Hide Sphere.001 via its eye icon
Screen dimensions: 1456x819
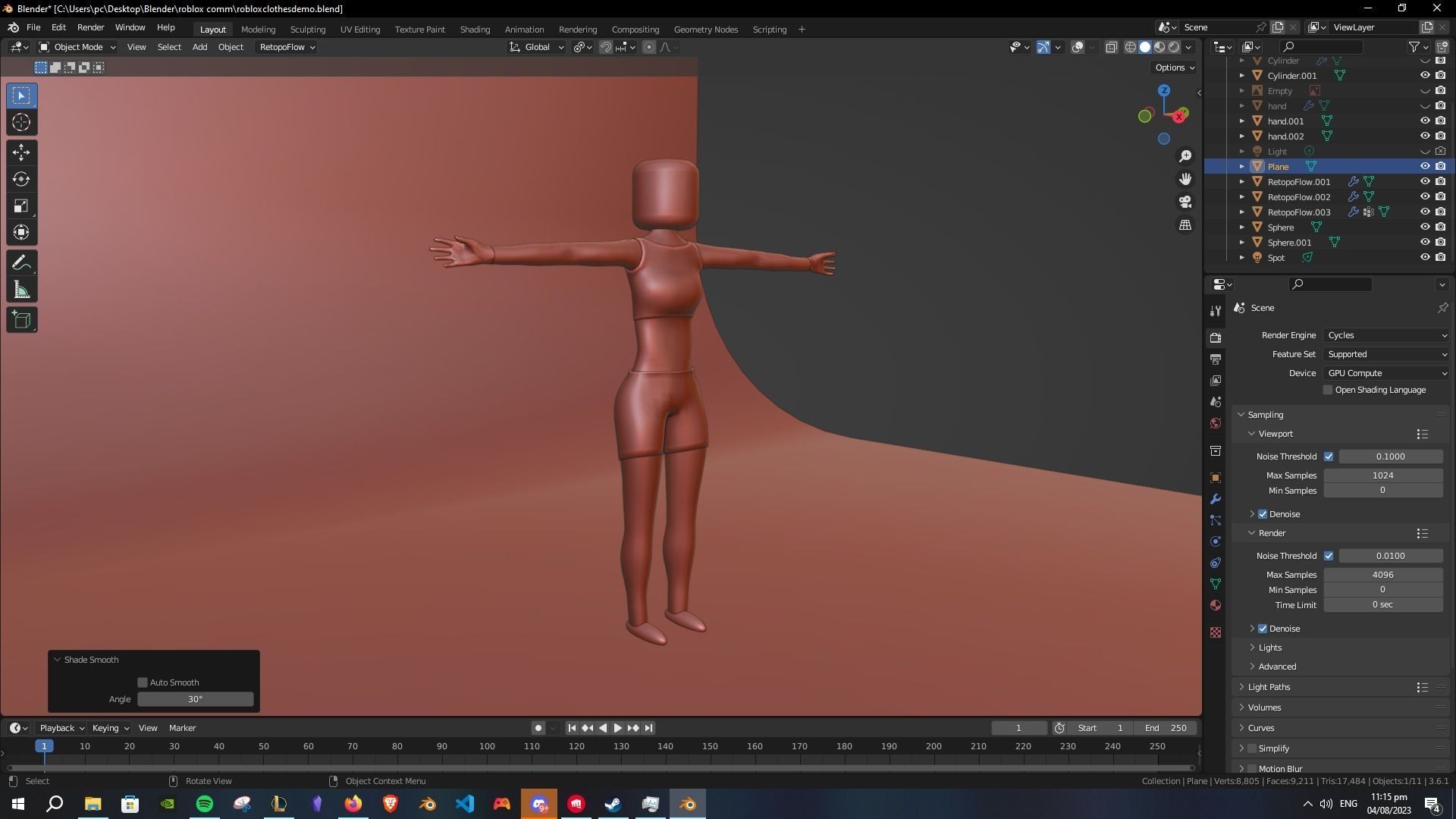(x=1425, y=242)
